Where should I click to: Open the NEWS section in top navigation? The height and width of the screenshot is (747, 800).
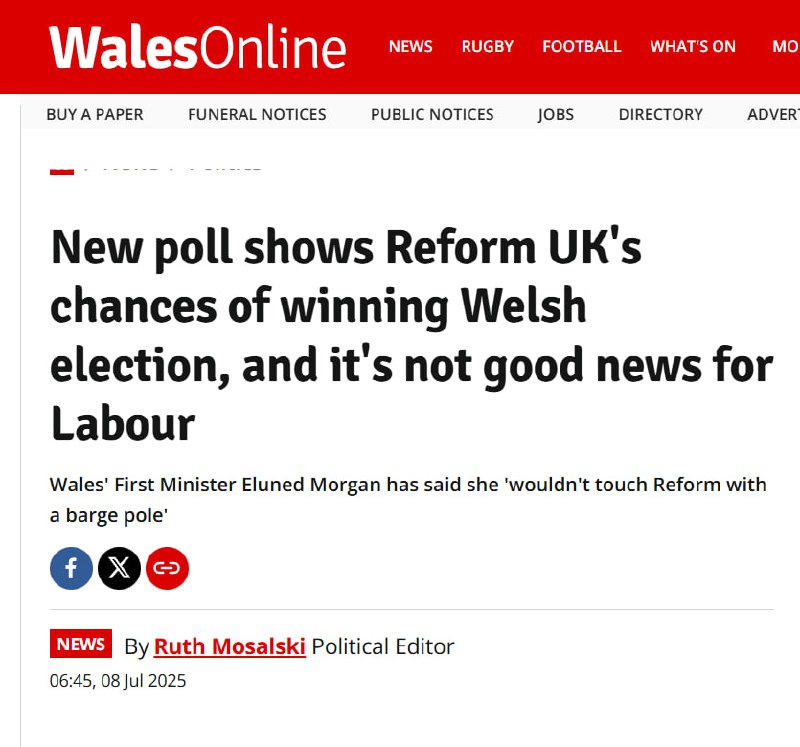(410, 46)
